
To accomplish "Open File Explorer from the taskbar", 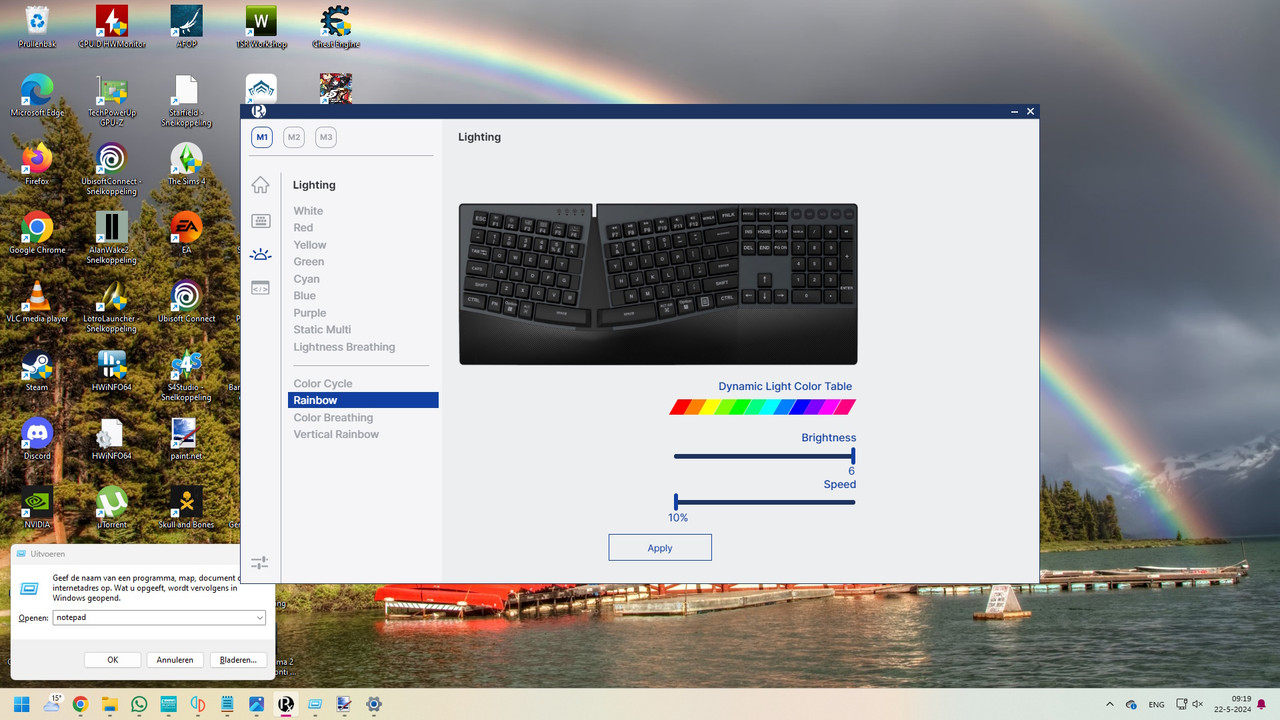I will pos(110,704).
